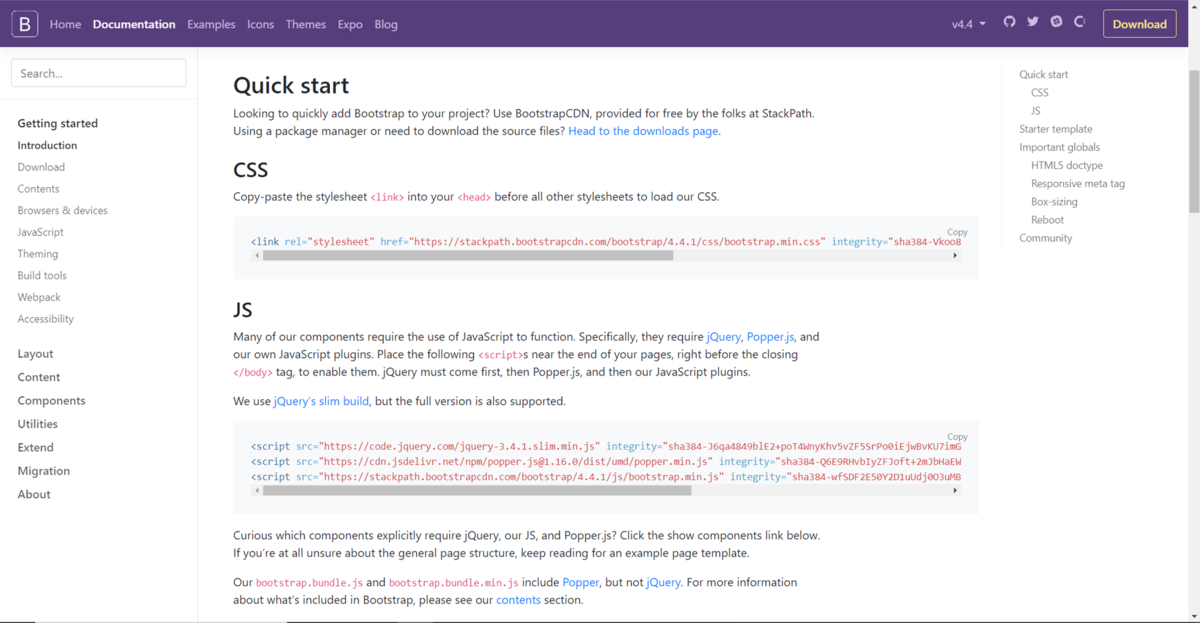This screenshot has width=1200, height=623.
Task: Expand the Utilities sidebar section
Action: tap(37, 424)
